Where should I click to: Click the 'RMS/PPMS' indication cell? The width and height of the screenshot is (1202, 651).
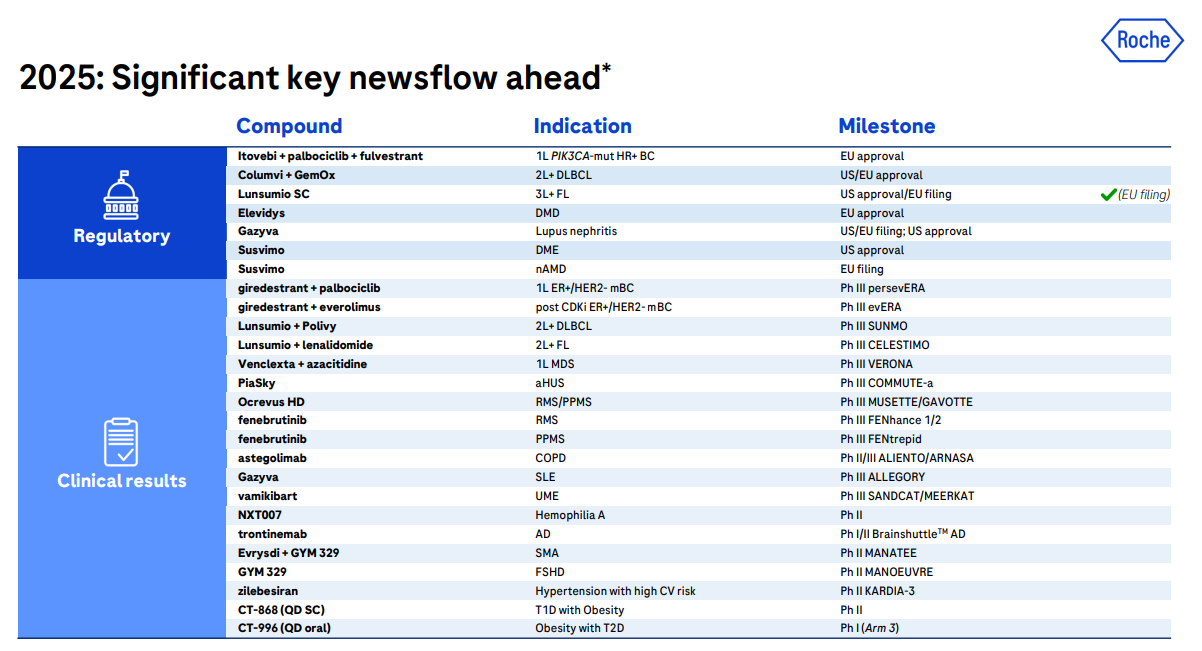[563, 402]
